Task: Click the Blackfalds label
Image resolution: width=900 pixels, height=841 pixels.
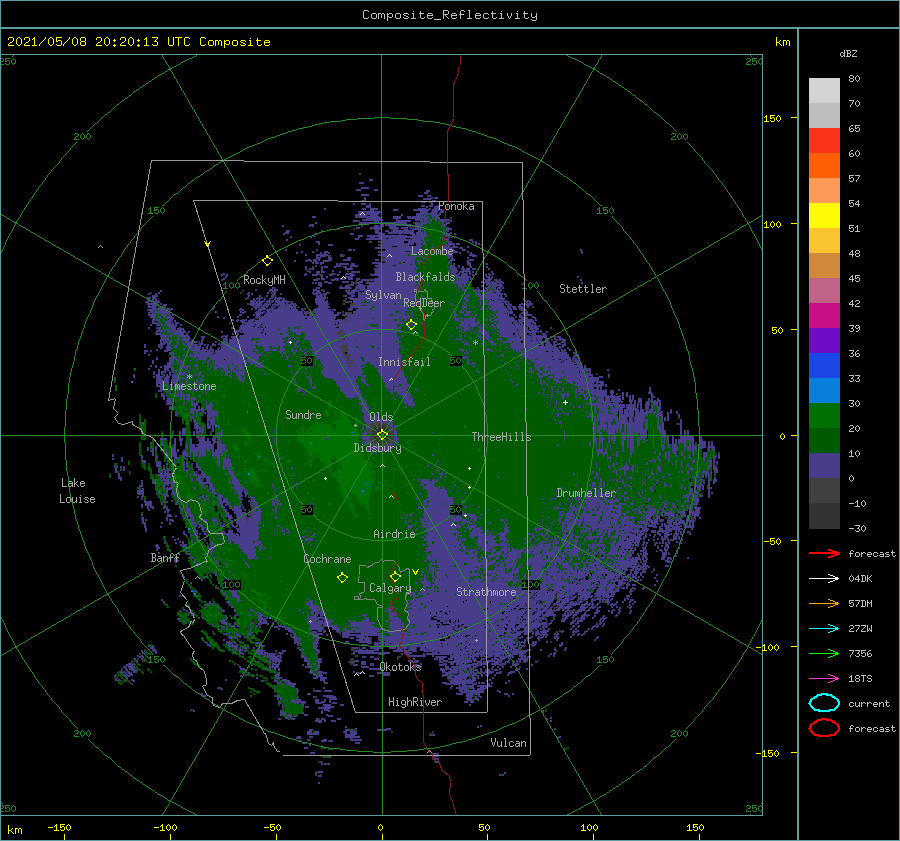Action: 425,277
